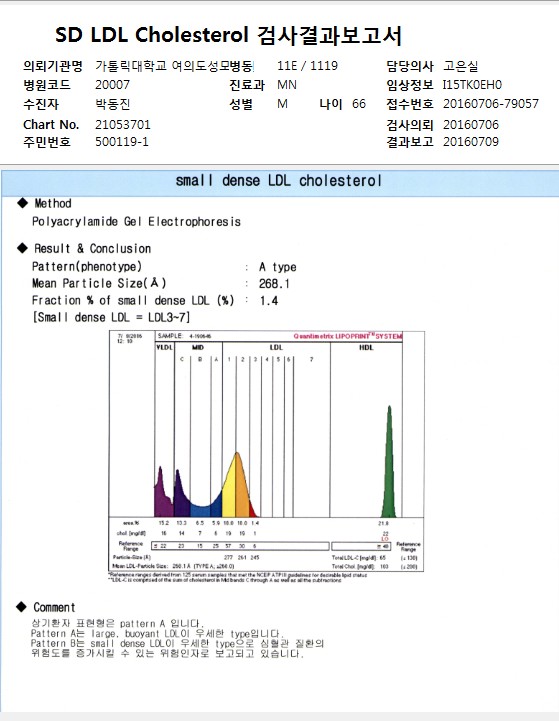
Task: Select the 임상정보 code I15TK0EH0
Action: tap(472, 85)
